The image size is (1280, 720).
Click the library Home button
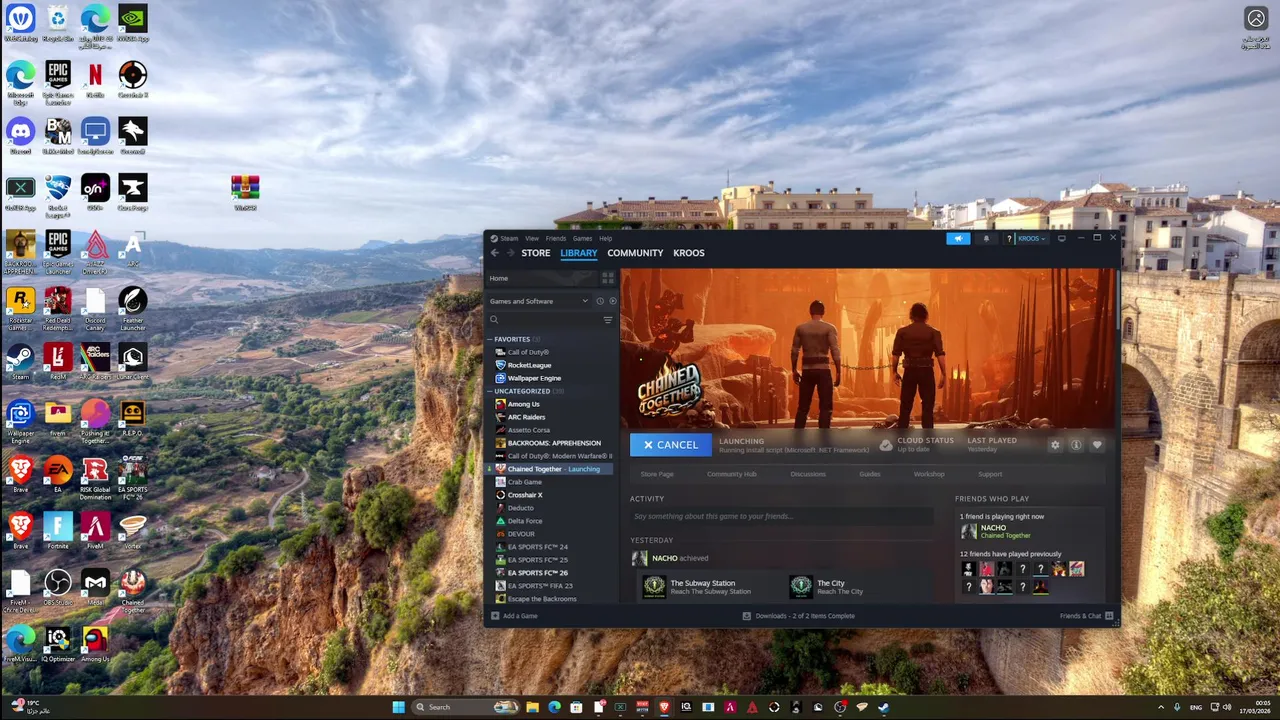tap(540, 278)
